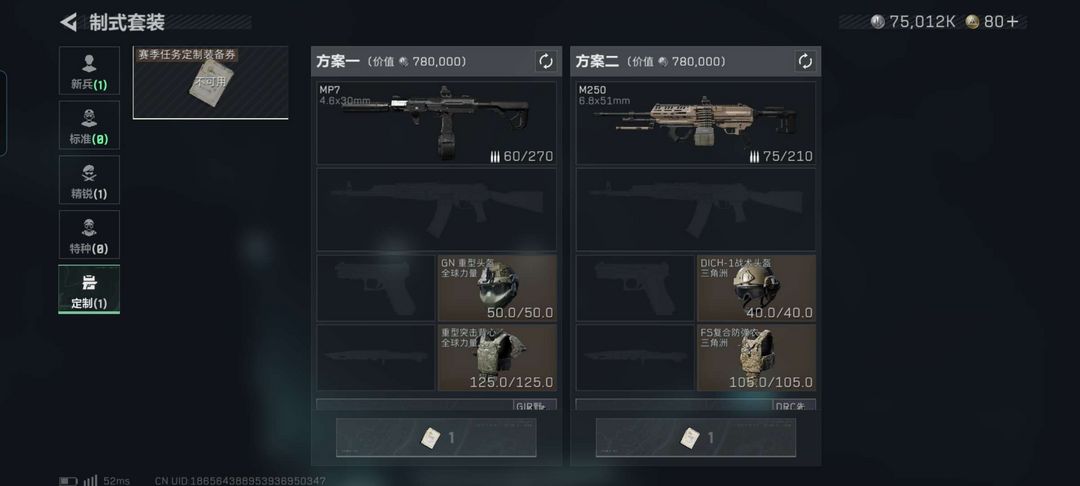Redeem 方案二 with one voucher
This screenshot has width=1080, height=486.
(696, 437)
